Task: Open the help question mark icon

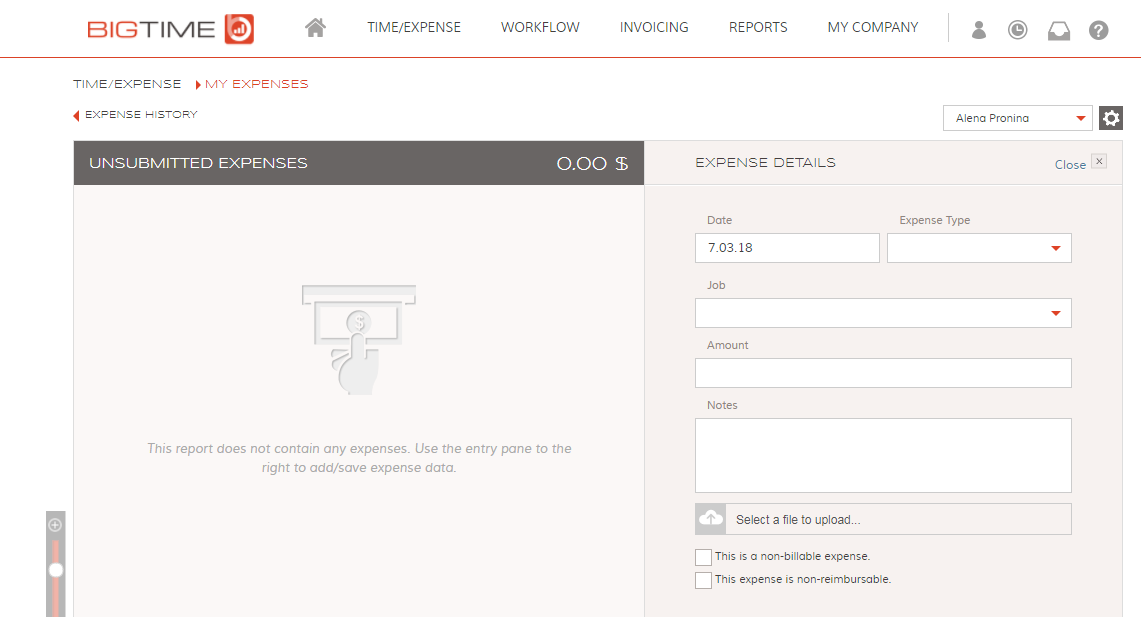Action: pos(1098,31)
